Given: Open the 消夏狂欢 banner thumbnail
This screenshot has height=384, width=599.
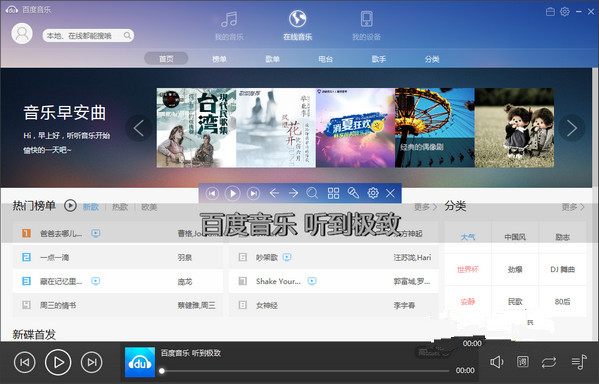Looking at the screenshot, I should pyautogui.click(x=355, y=128).
